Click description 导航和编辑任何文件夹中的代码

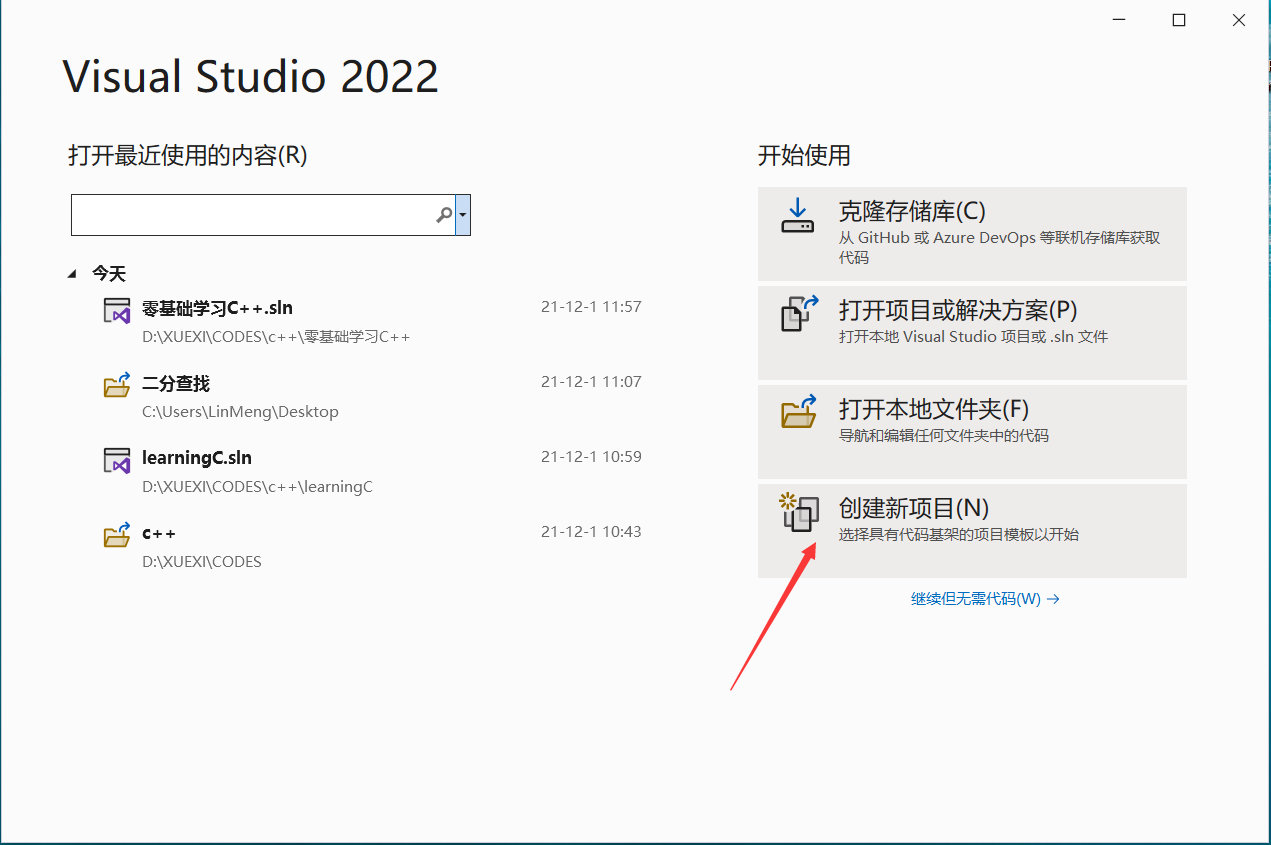point(944,436)
